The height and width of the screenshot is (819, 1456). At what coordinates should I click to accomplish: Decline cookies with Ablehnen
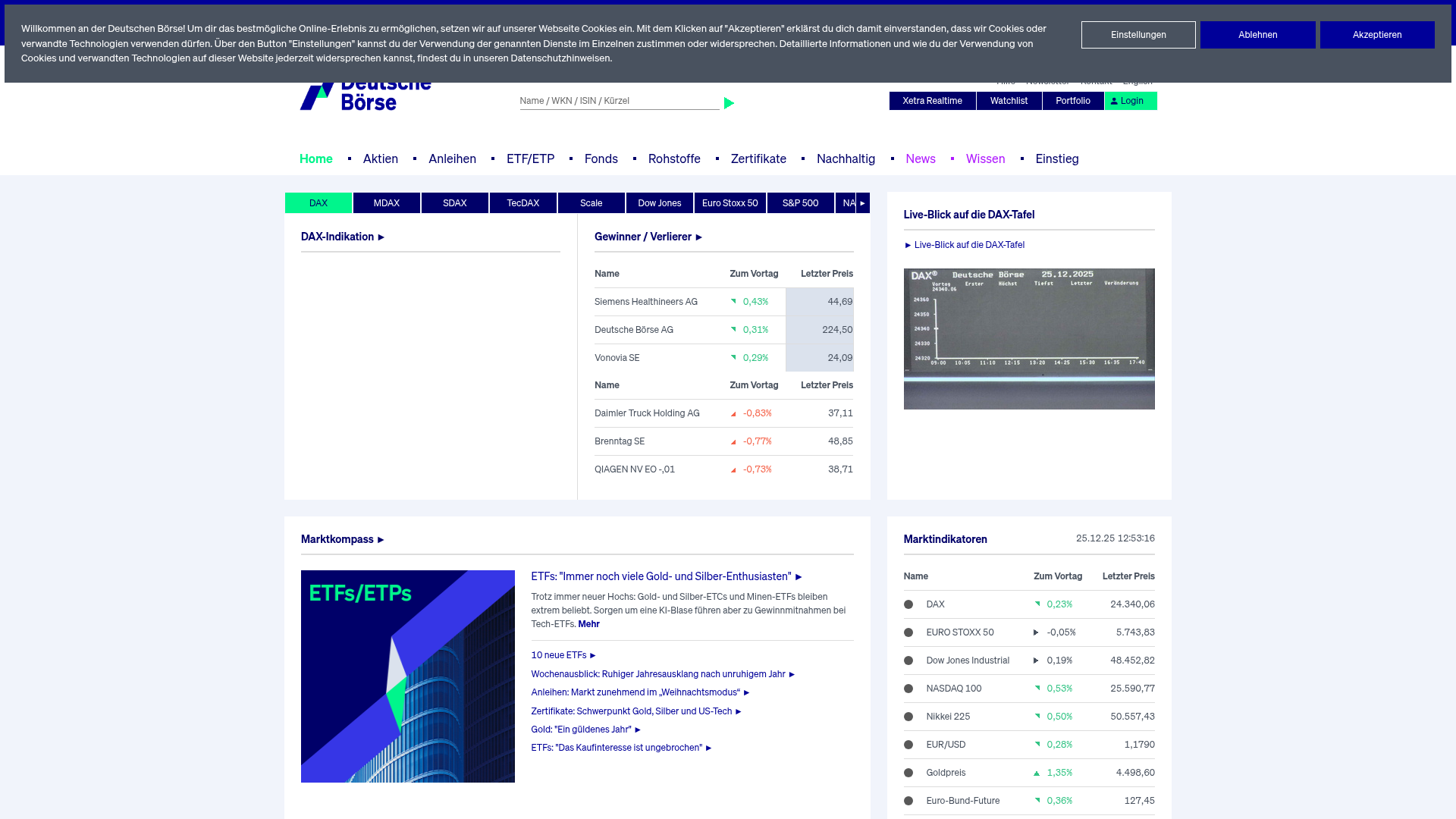coord(1258,35)
